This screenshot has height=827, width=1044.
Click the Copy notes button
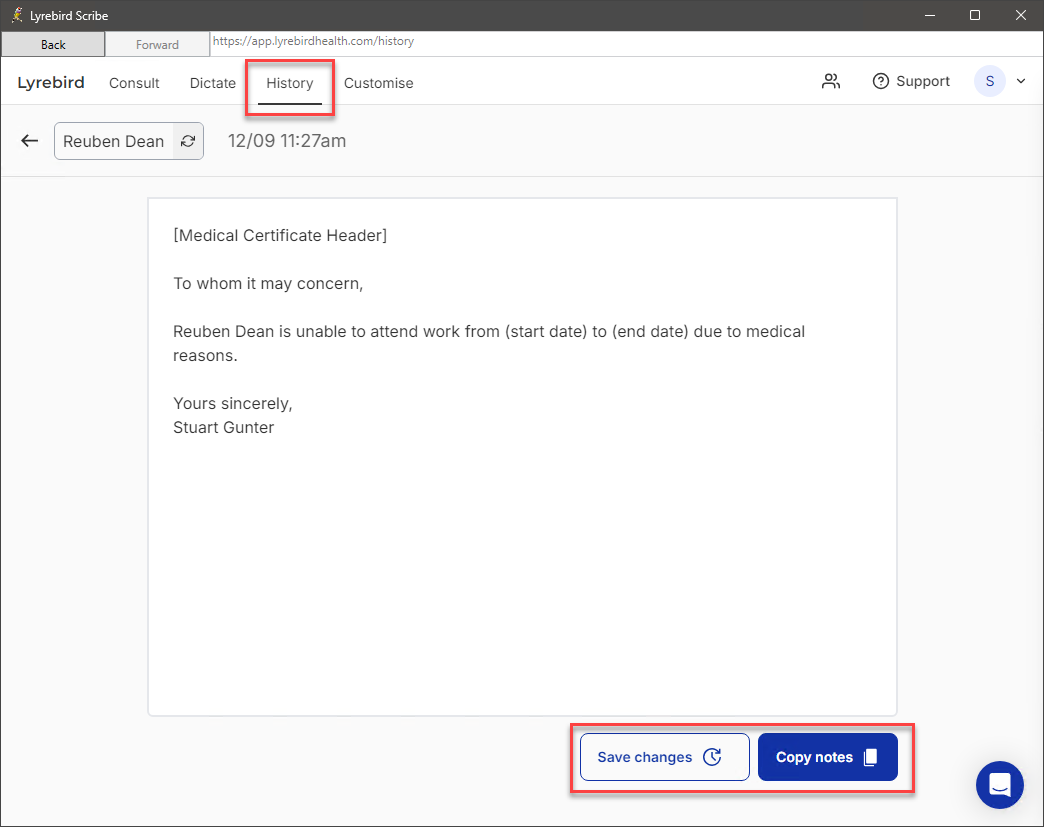pos(828,756)
